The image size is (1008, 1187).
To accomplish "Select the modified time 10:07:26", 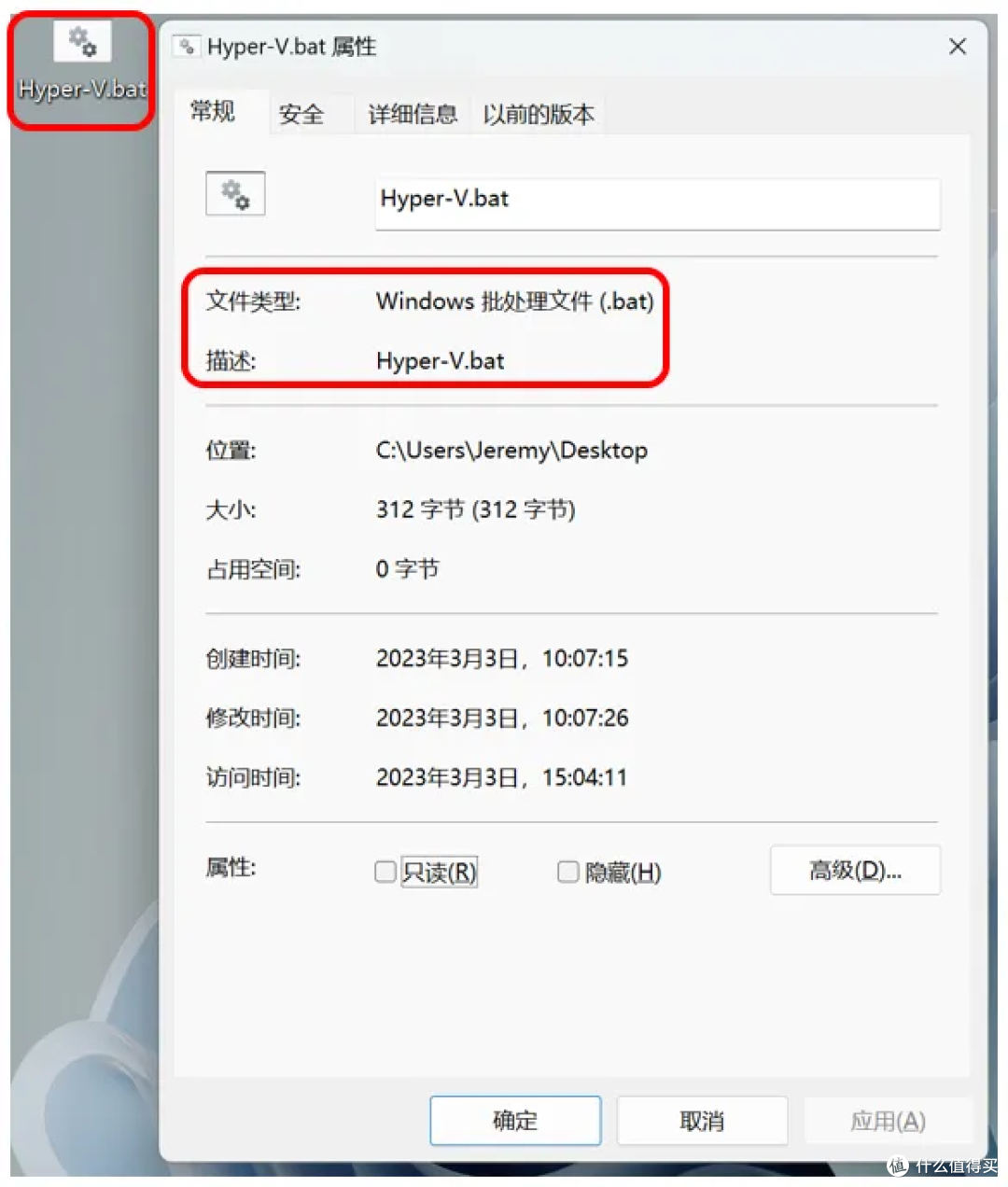I will click(x=585, y=719).
